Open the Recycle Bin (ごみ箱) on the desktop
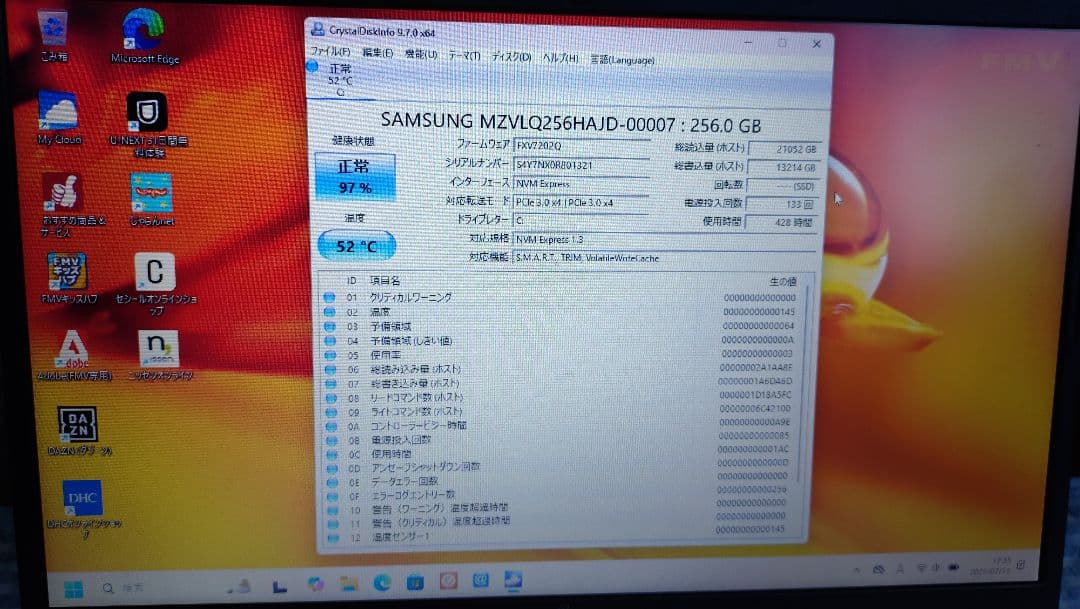Viewport: 1080px width, 609px height. (54, 25)
